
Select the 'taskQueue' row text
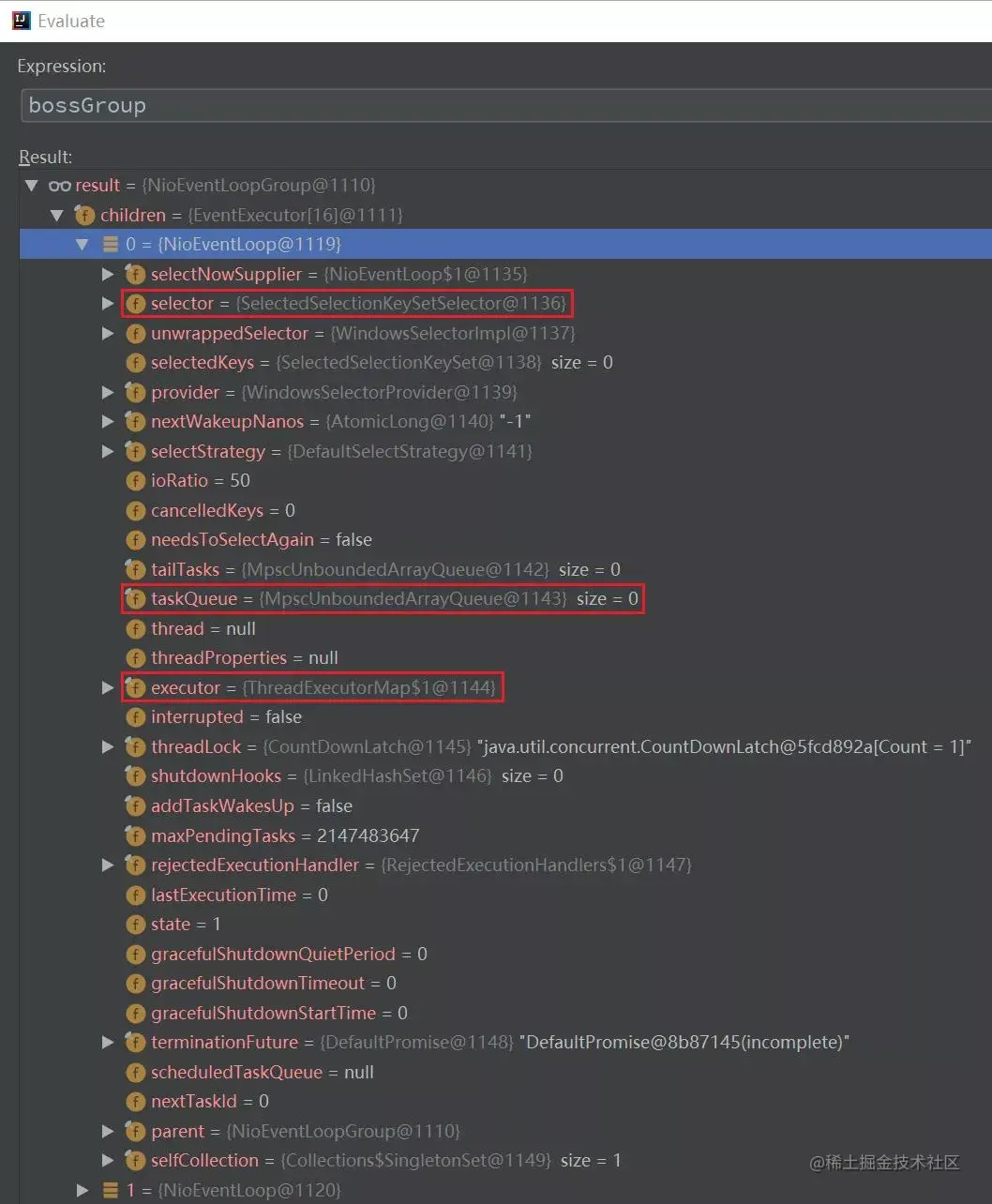395,599
